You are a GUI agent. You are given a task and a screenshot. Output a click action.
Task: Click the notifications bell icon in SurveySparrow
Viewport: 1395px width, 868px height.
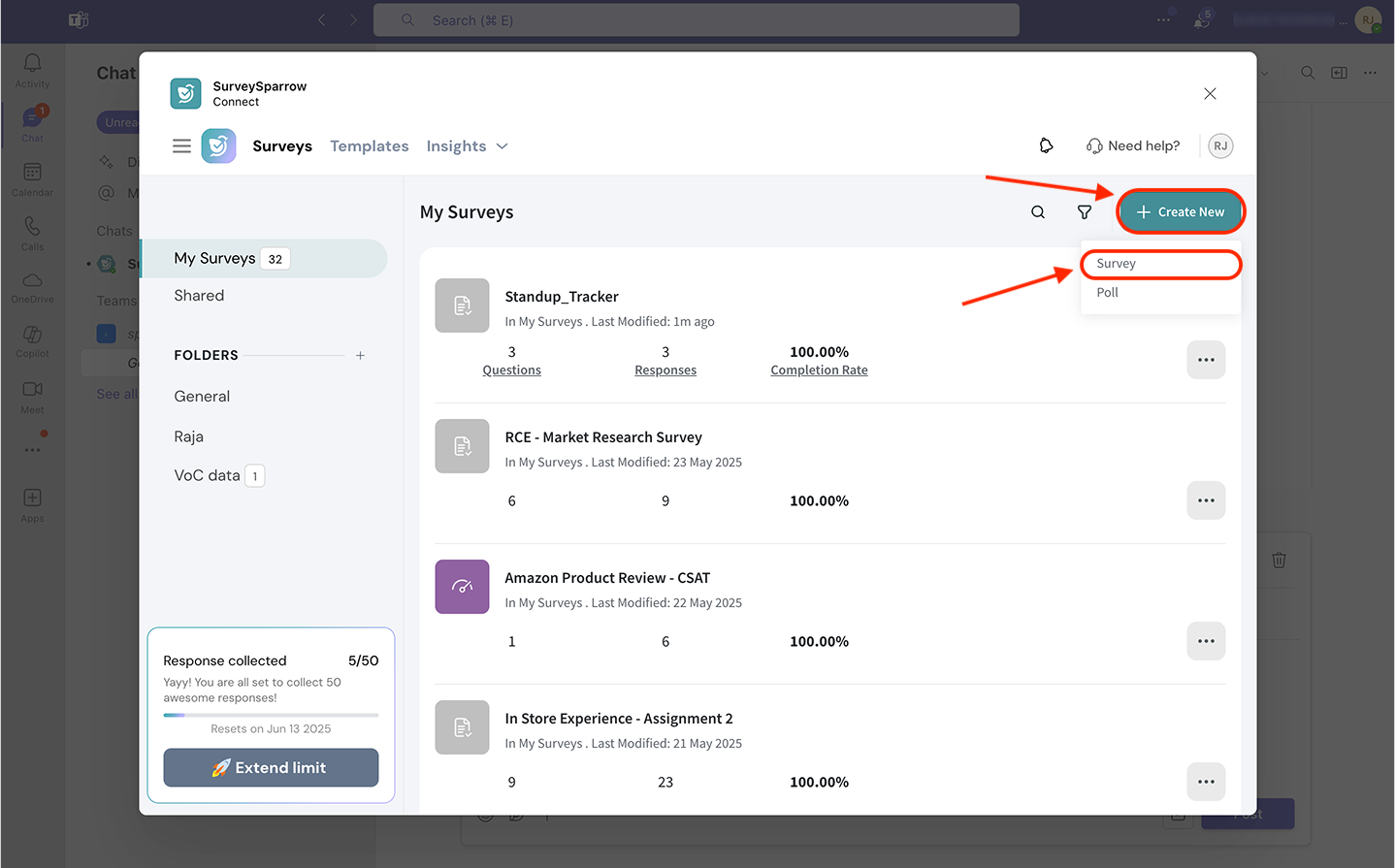point(1046,145)
